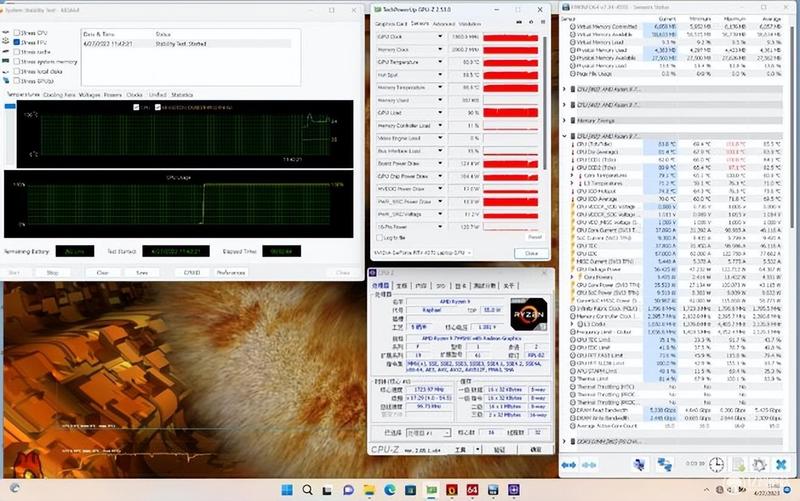Click HWiNFO collapse-columns arrows icon
The height and width of the screenshot is (501, 800).
[x=589, y=465]
